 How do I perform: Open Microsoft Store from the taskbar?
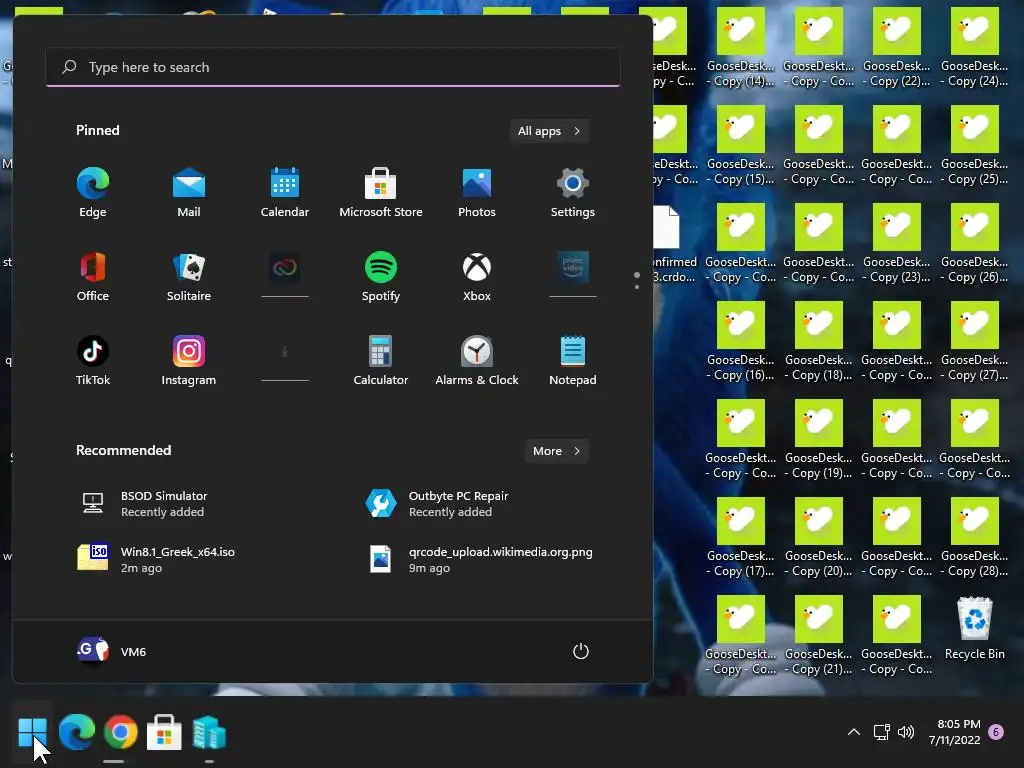pyautogui.click(x=164, y=732)
